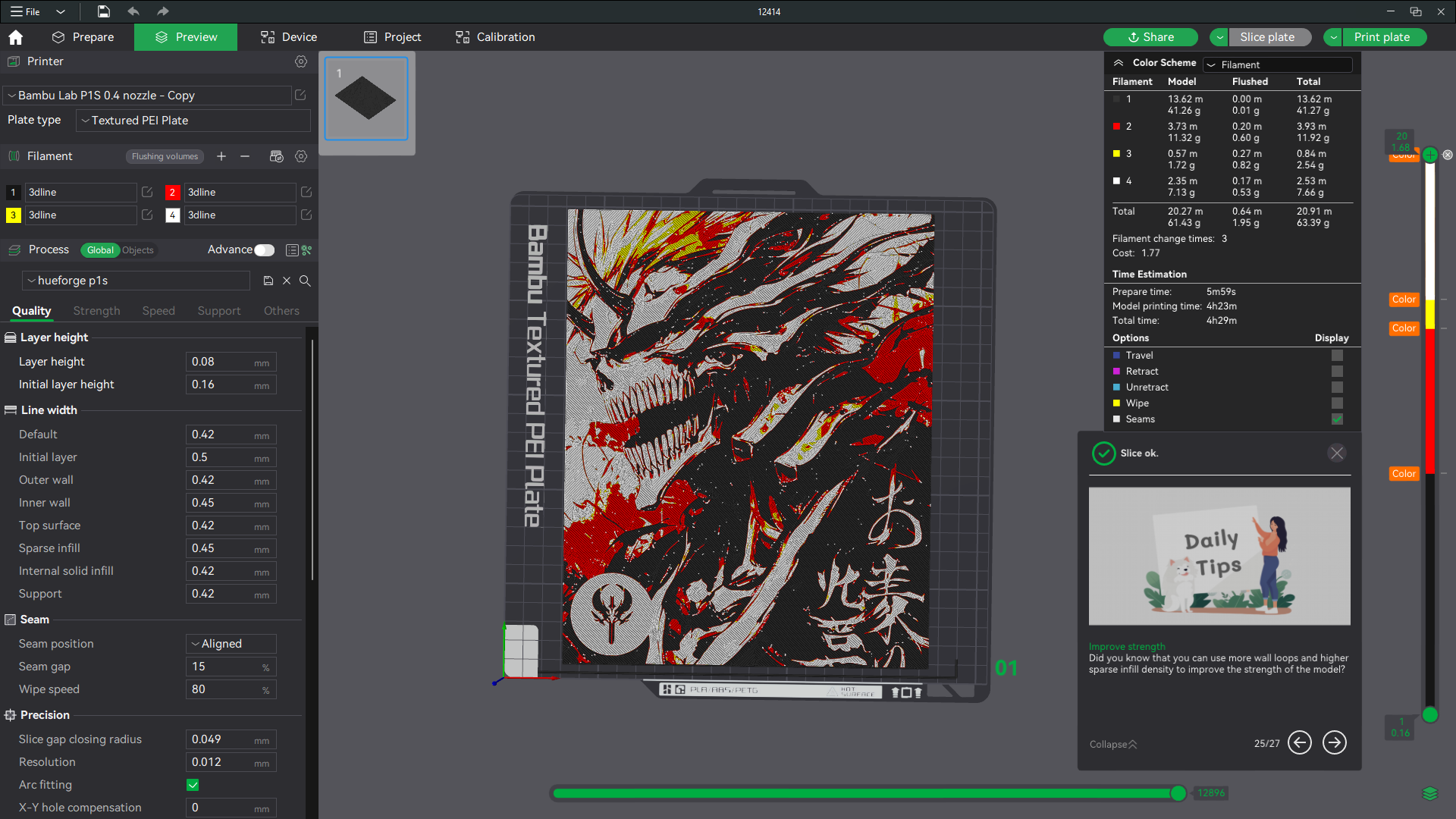Select plate 1 thumbnail
Screen dimensions: 1456x819
coord(366,99)
